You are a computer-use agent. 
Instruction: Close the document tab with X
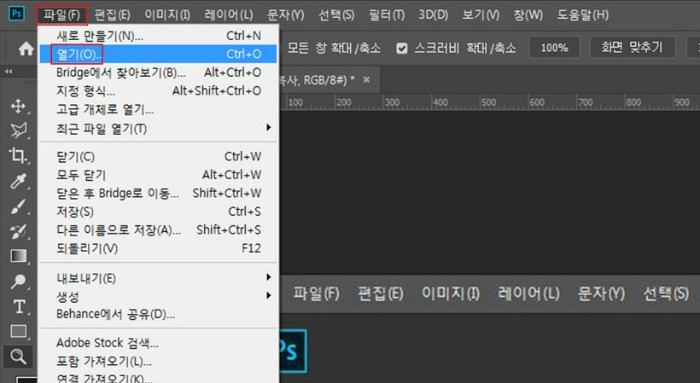(367, 80)
